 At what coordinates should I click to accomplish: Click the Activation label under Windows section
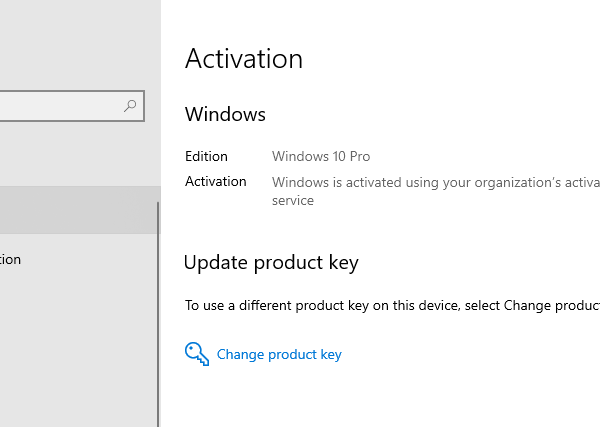pyautogui.click(x=215, y=181)
